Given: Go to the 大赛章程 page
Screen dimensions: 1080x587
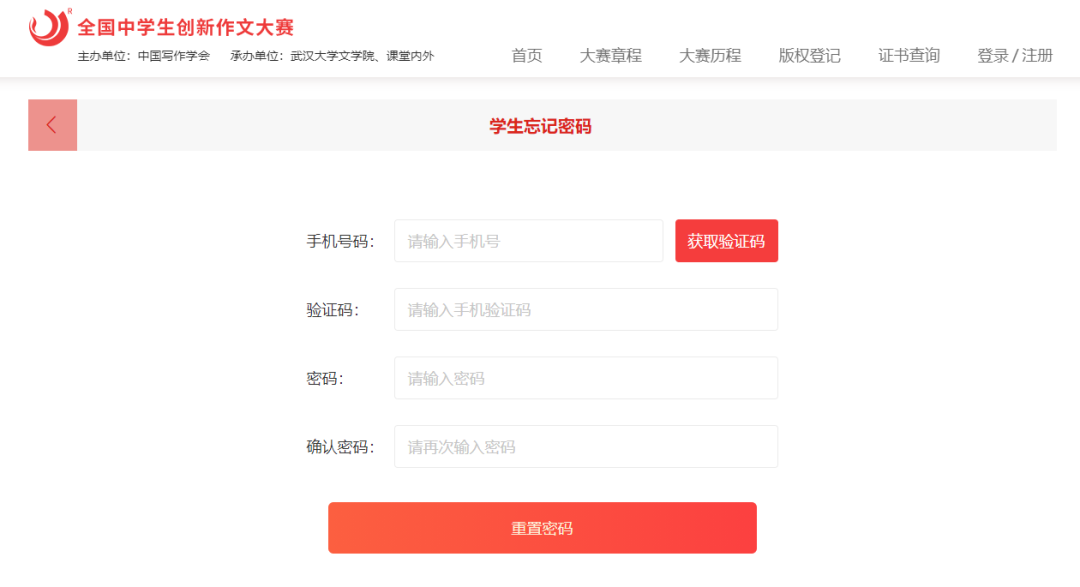Looking at the screenshot, I should pyautogui.click(x=610, y=56).
